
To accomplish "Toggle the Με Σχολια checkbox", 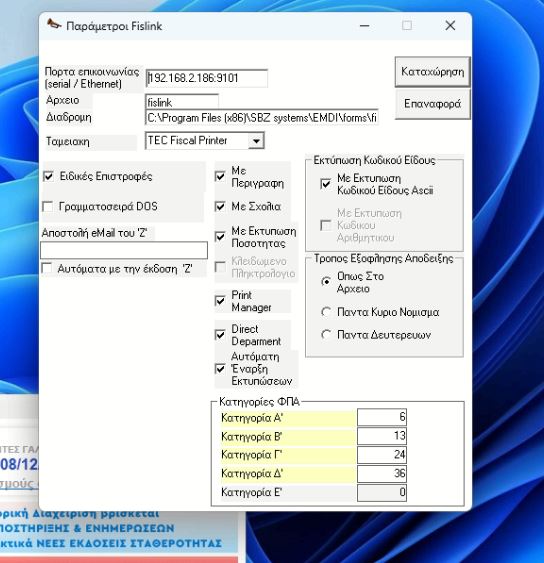I will click(x=220, y=206).
